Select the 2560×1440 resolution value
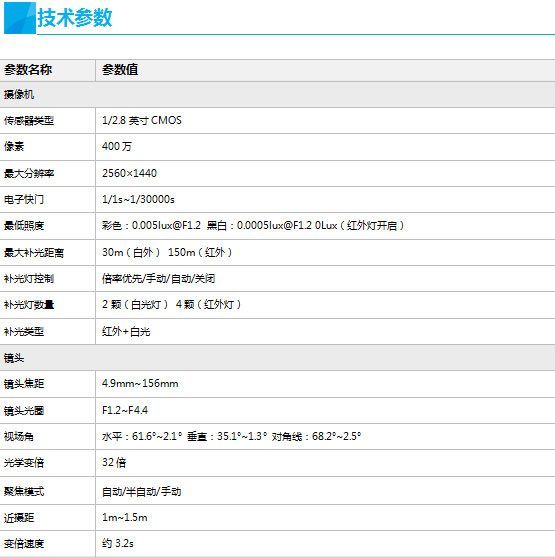Viewport: 555px width, 557px height. pyautogui.click(x=129, y=173)
